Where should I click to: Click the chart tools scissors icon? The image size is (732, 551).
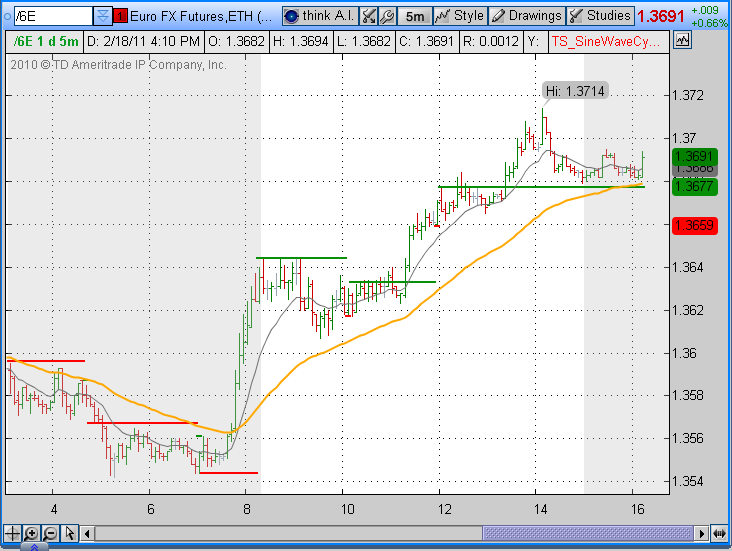[x=369, y=16]
